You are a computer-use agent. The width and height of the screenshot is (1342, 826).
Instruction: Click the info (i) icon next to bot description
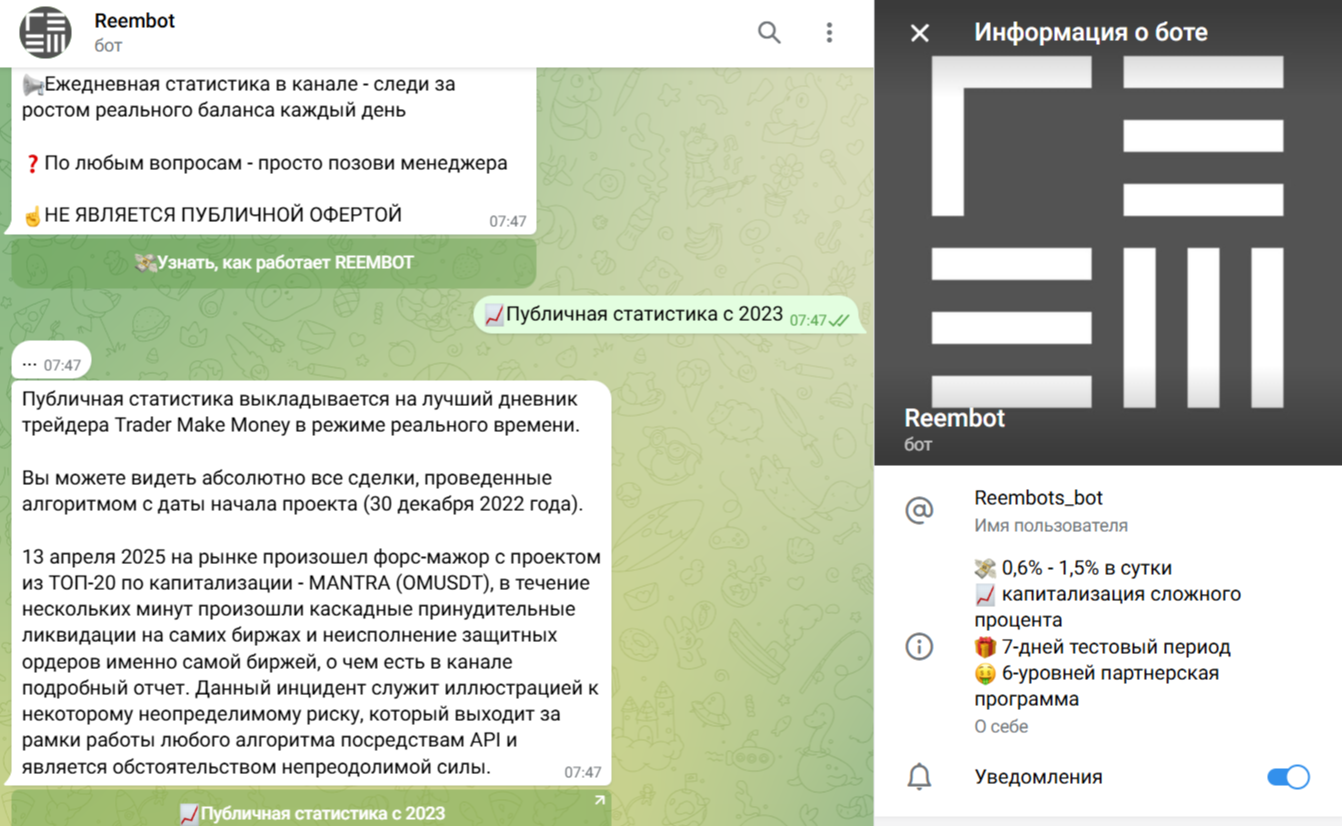[x=919, y=647]
